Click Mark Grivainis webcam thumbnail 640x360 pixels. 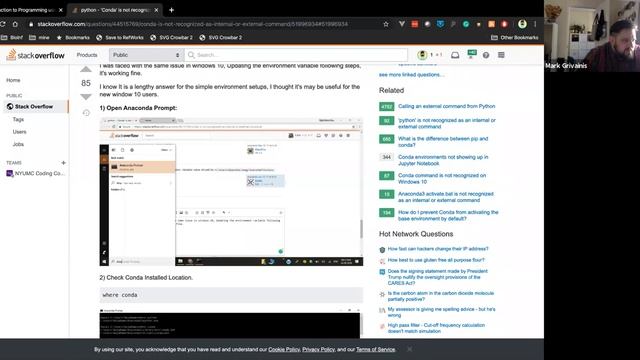pyautogui.click(x=592, y=36)
